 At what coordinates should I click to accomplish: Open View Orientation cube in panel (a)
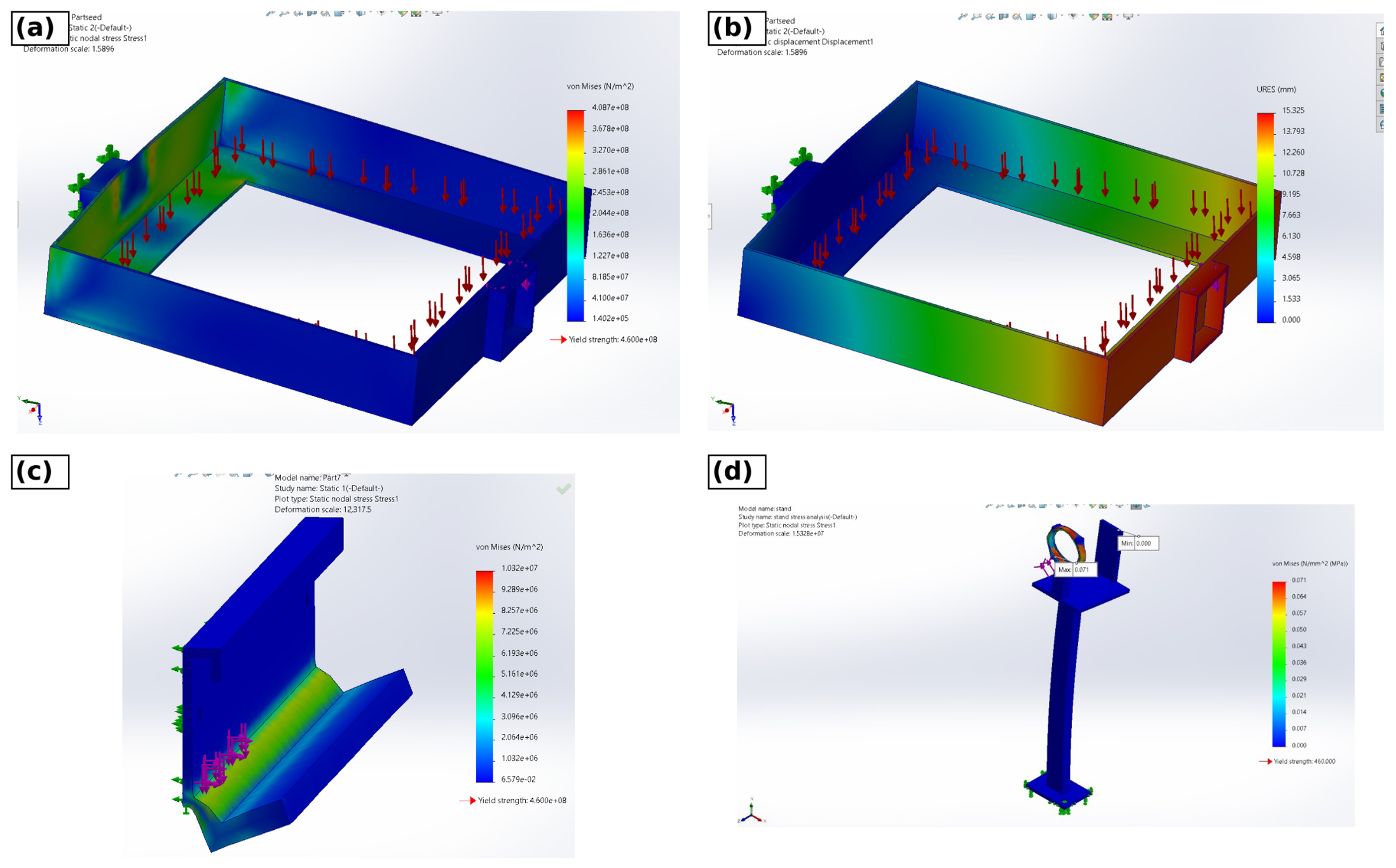(x=339, y=13)
